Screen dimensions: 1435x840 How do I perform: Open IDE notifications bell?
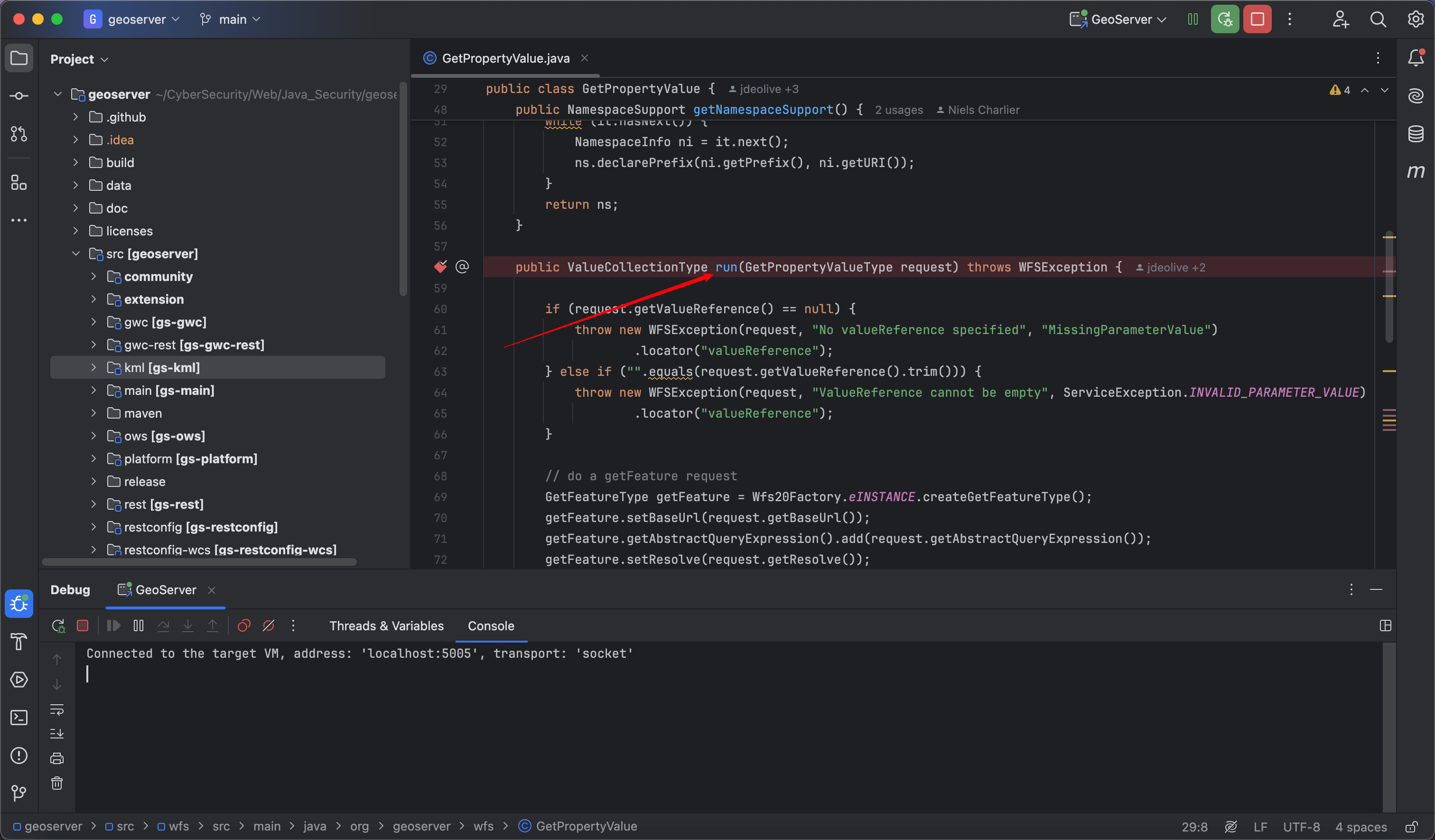(1416, 57)
